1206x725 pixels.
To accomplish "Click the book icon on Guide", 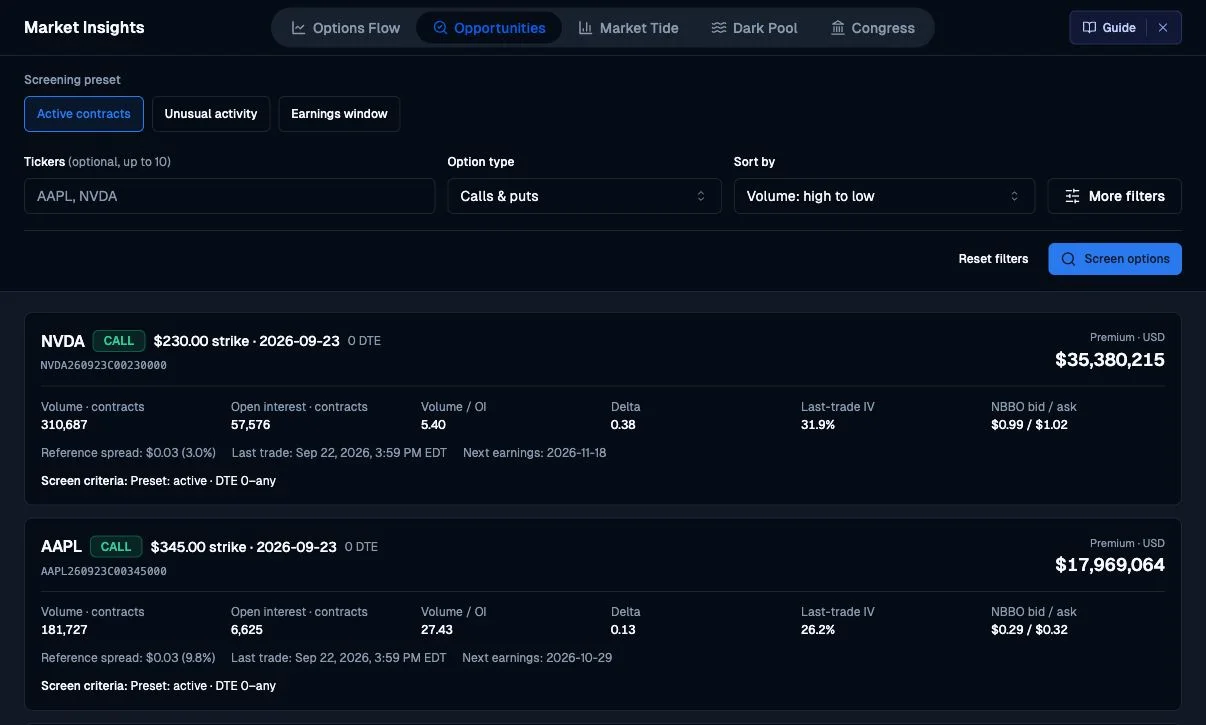I will [1089, 28].
